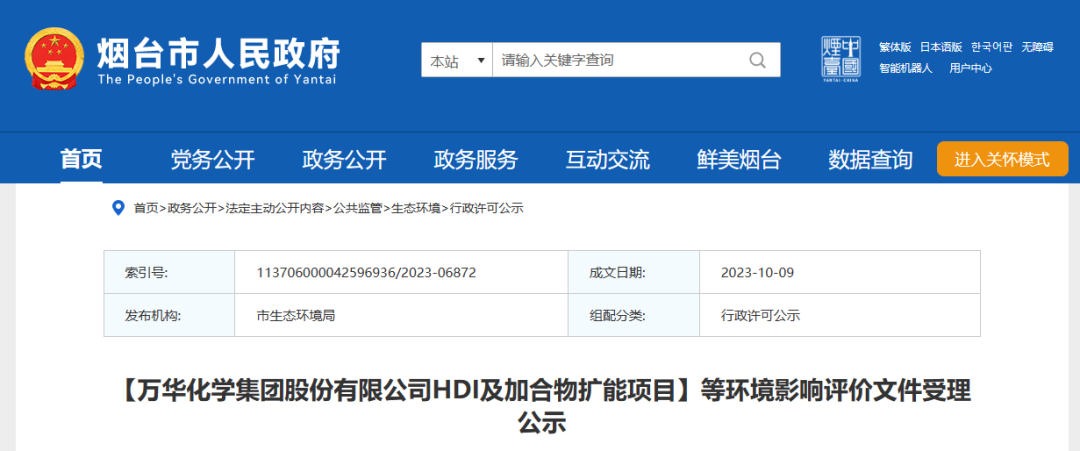Open the 政务公开 navigation tab
Viewport: 1080px width, 451px height.
pyautogui.click(x=344, y=160)
